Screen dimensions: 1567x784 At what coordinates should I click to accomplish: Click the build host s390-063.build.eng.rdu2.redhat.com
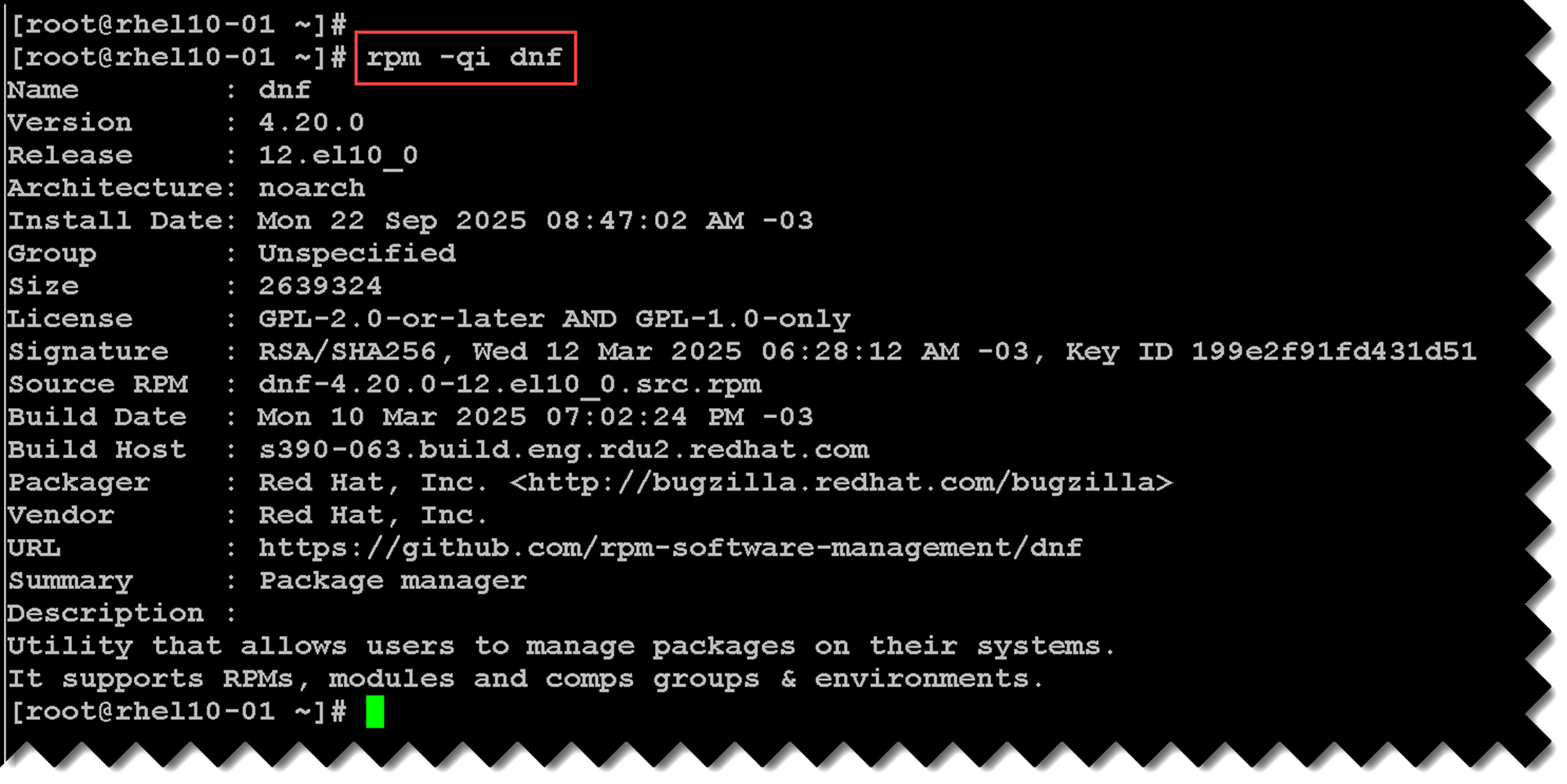563,450
